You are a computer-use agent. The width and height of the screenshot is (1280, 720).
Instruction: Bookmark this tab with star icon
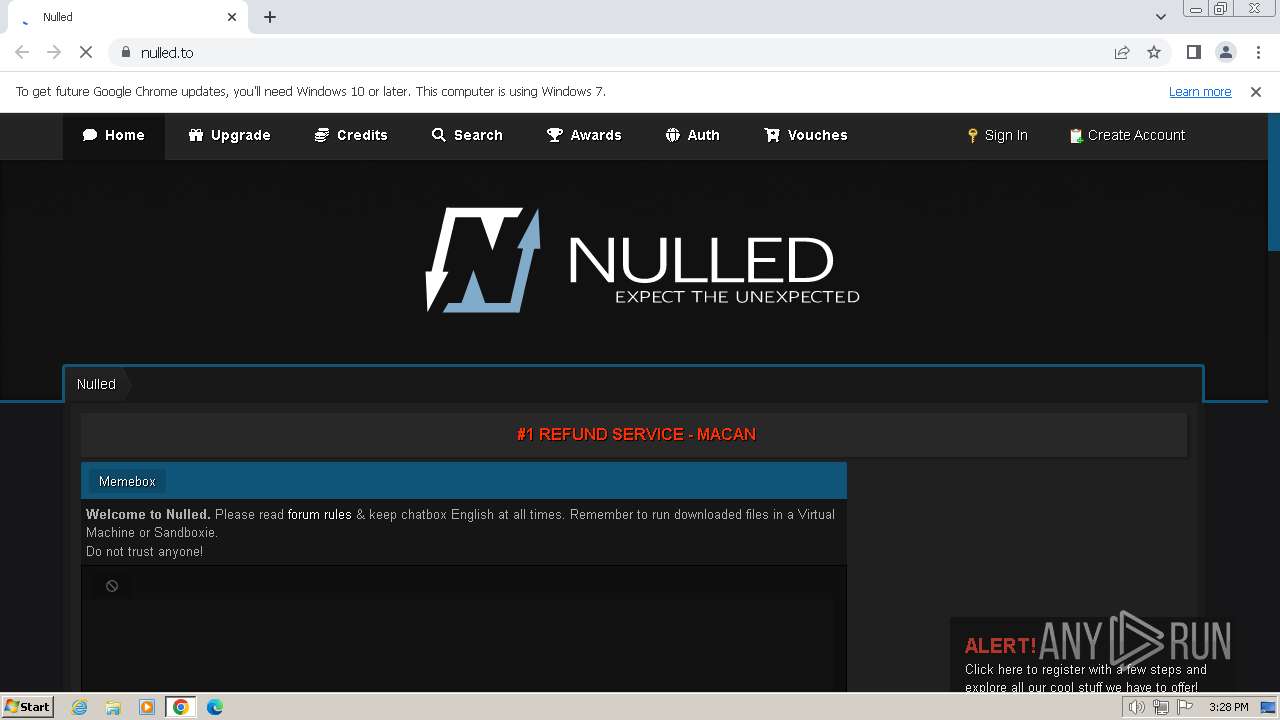[x=1154, y=52]
